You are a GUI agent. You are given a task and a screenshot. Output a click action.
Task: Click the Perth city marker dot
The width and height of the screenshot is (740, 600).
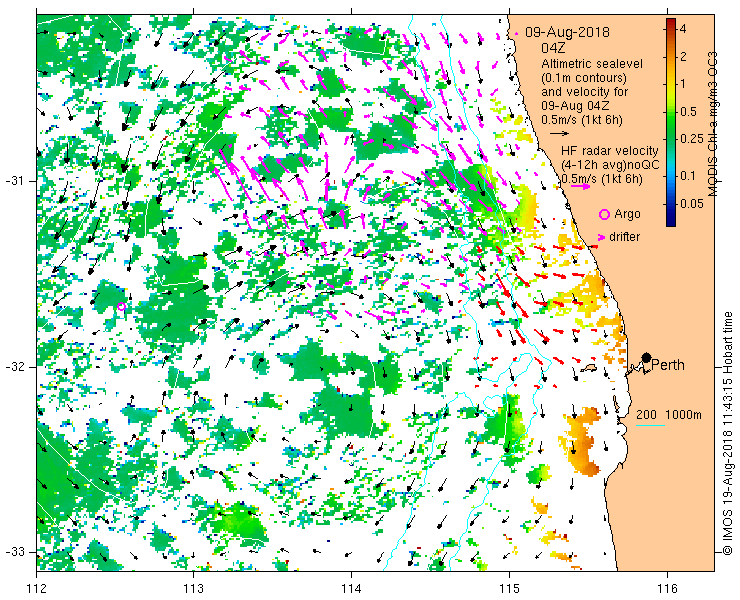(647, 357)
